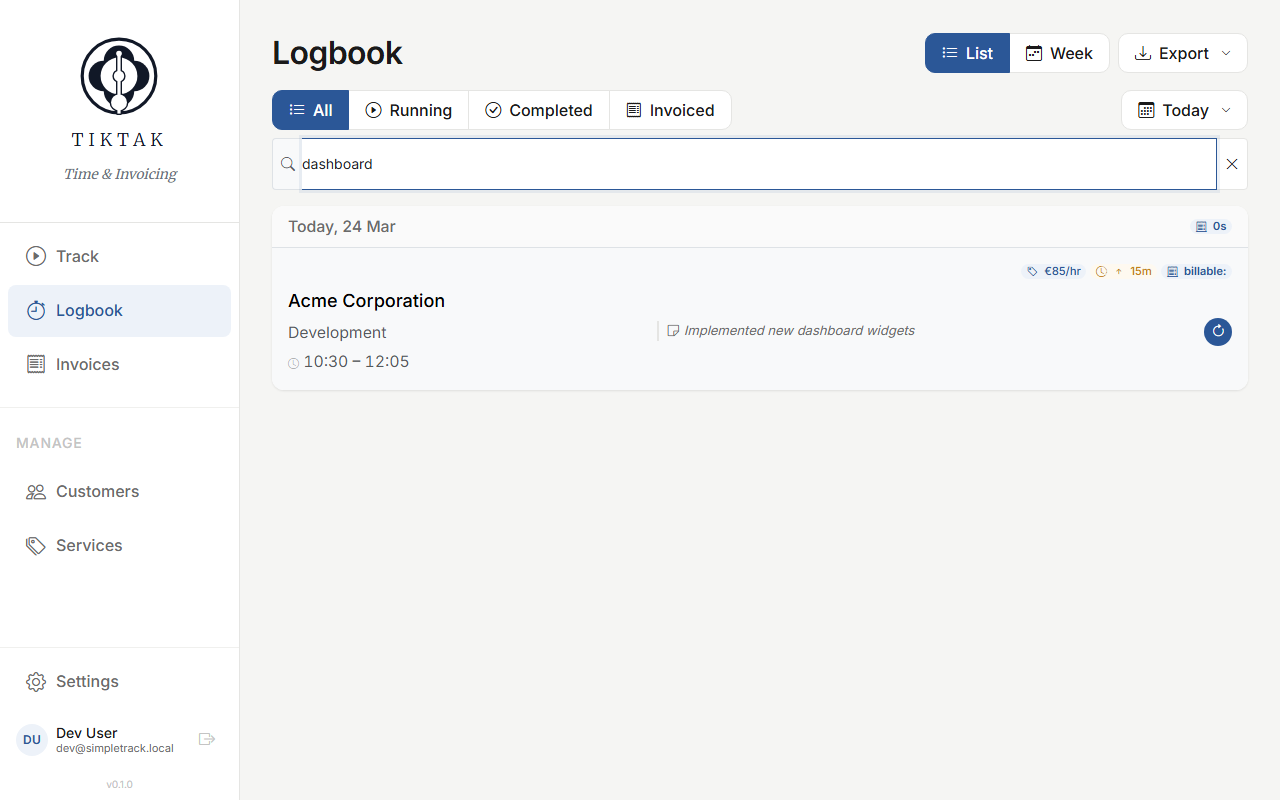Click the TikTak logo
The width and height of the screenshot is (1280, 800).
(118, 75)
